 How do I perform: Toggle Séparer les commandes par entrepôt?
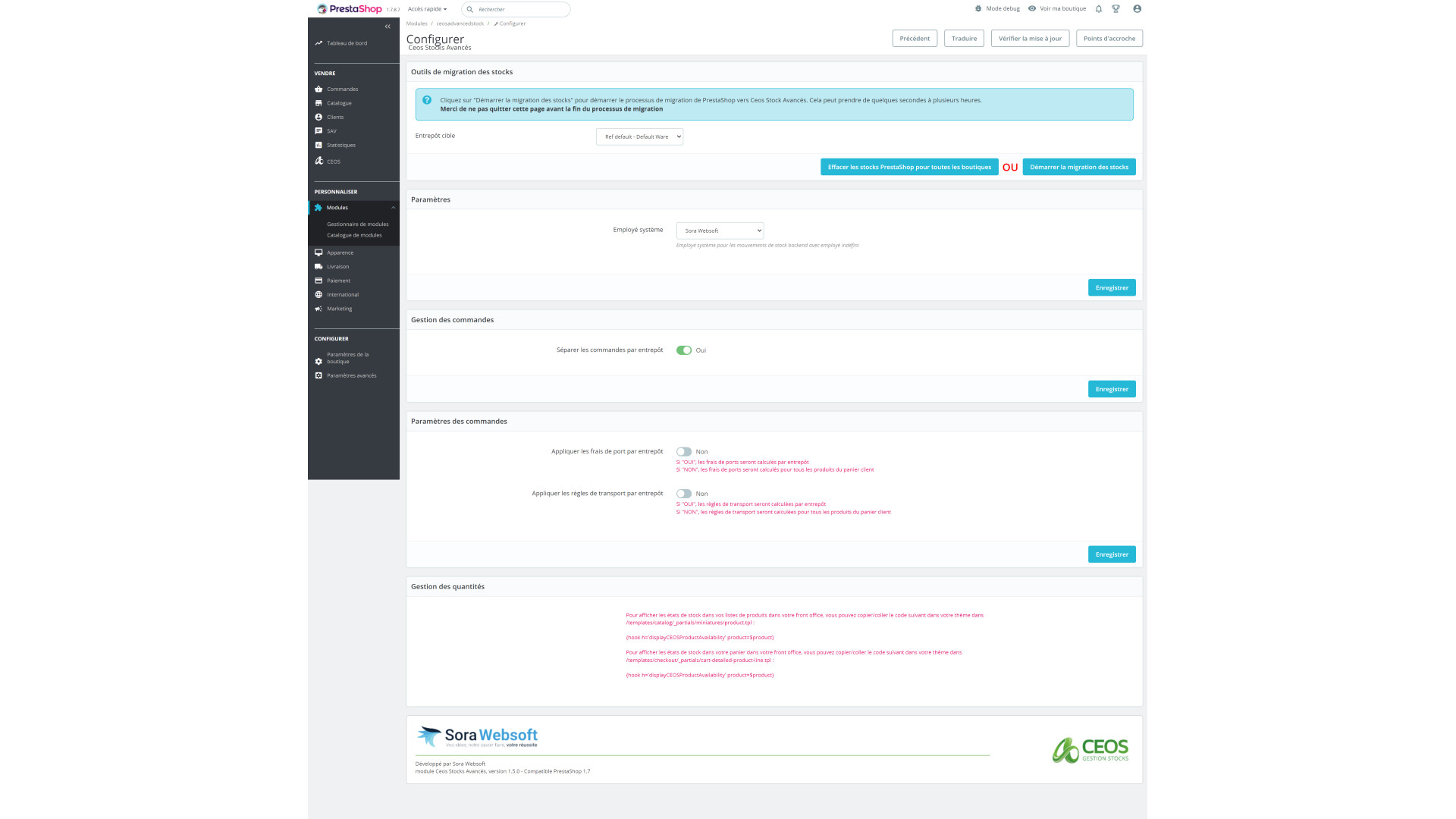684,350
